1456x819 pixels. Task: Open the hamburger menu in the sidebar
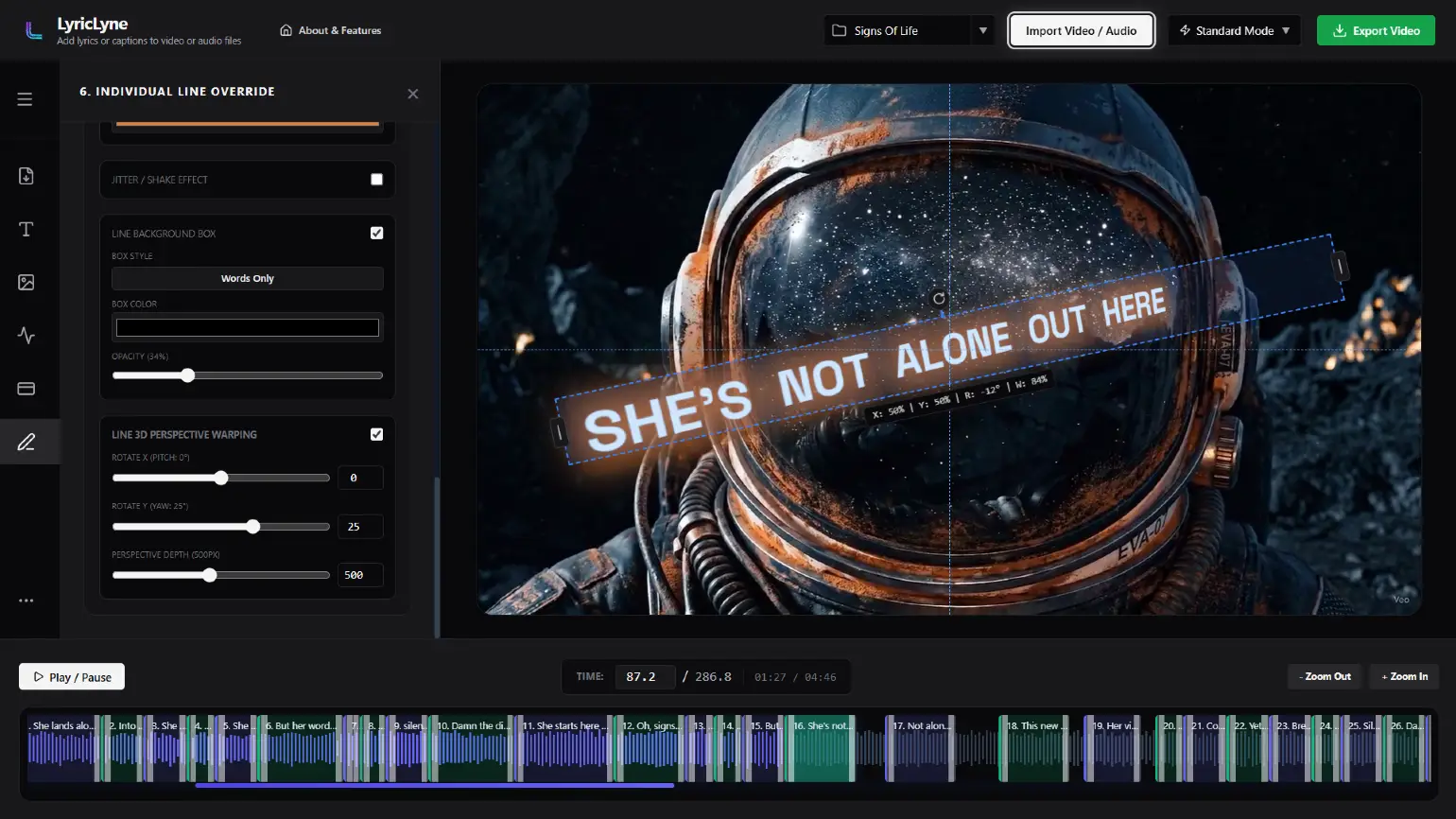(26, 99)
